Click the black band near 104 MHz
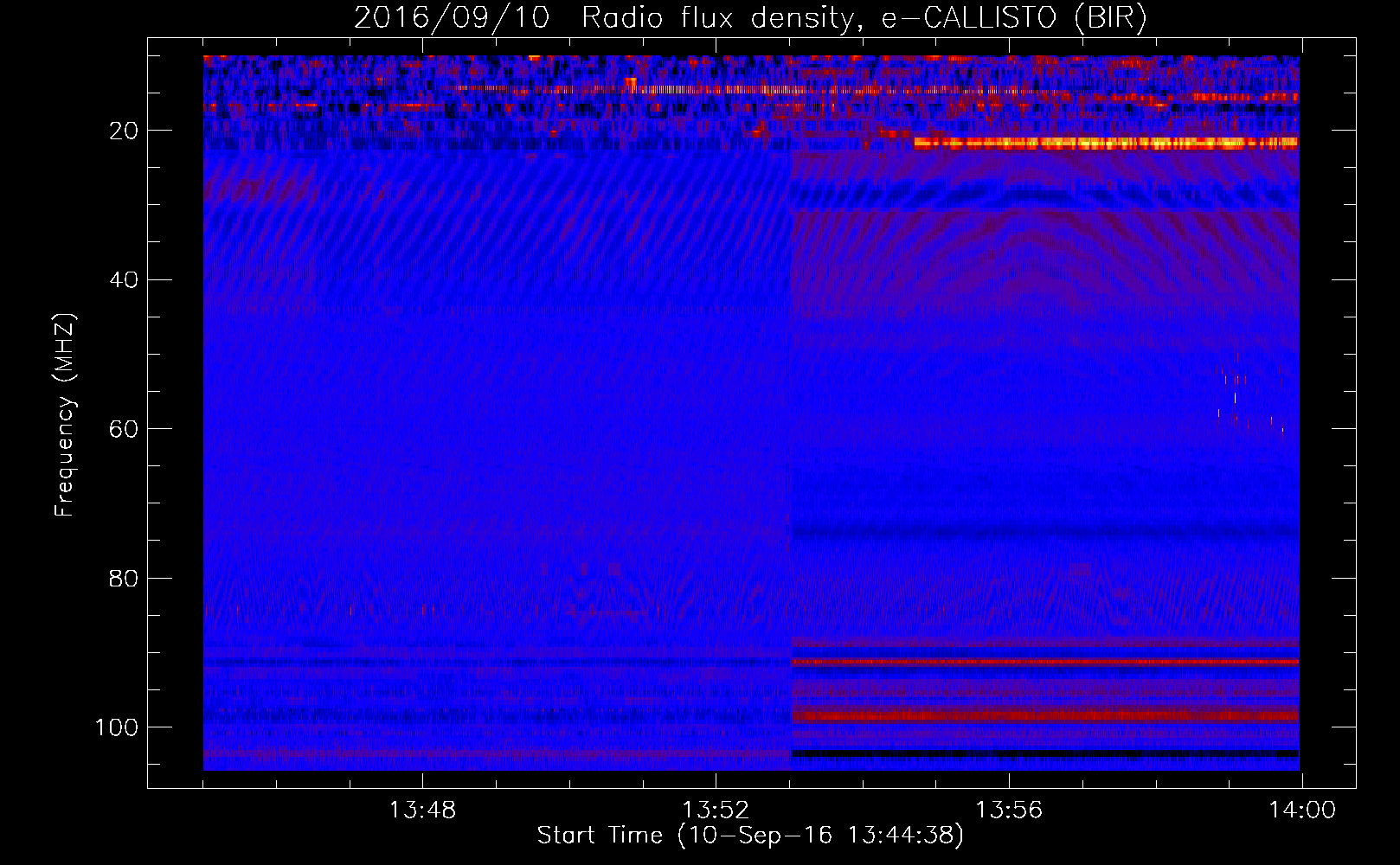Viewport: 1400px width, 865px height. pos(1045,754)
